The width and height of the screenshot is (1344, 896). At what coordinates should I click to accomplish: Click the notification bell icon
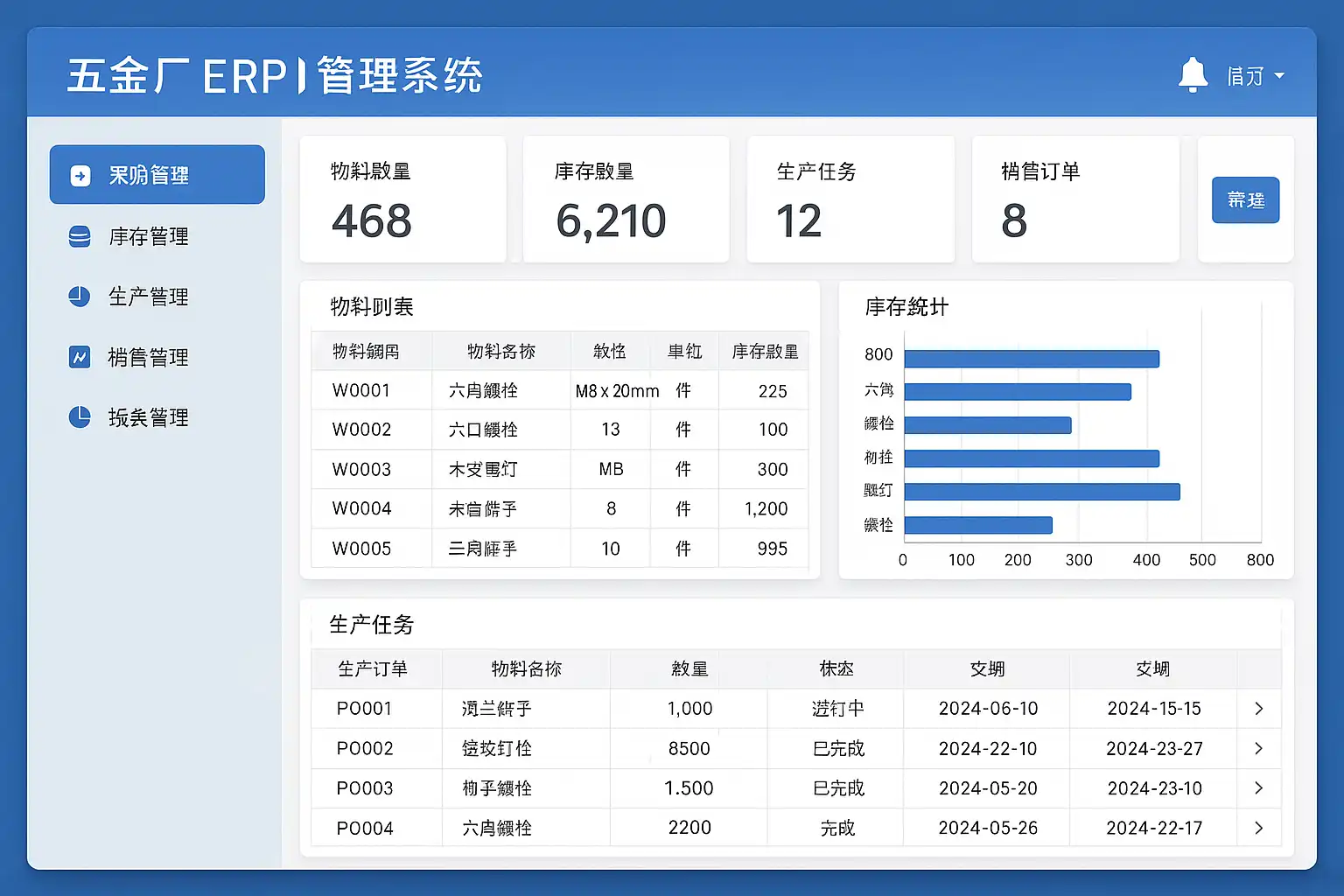pyautogui.click(x=1193, y=75)
